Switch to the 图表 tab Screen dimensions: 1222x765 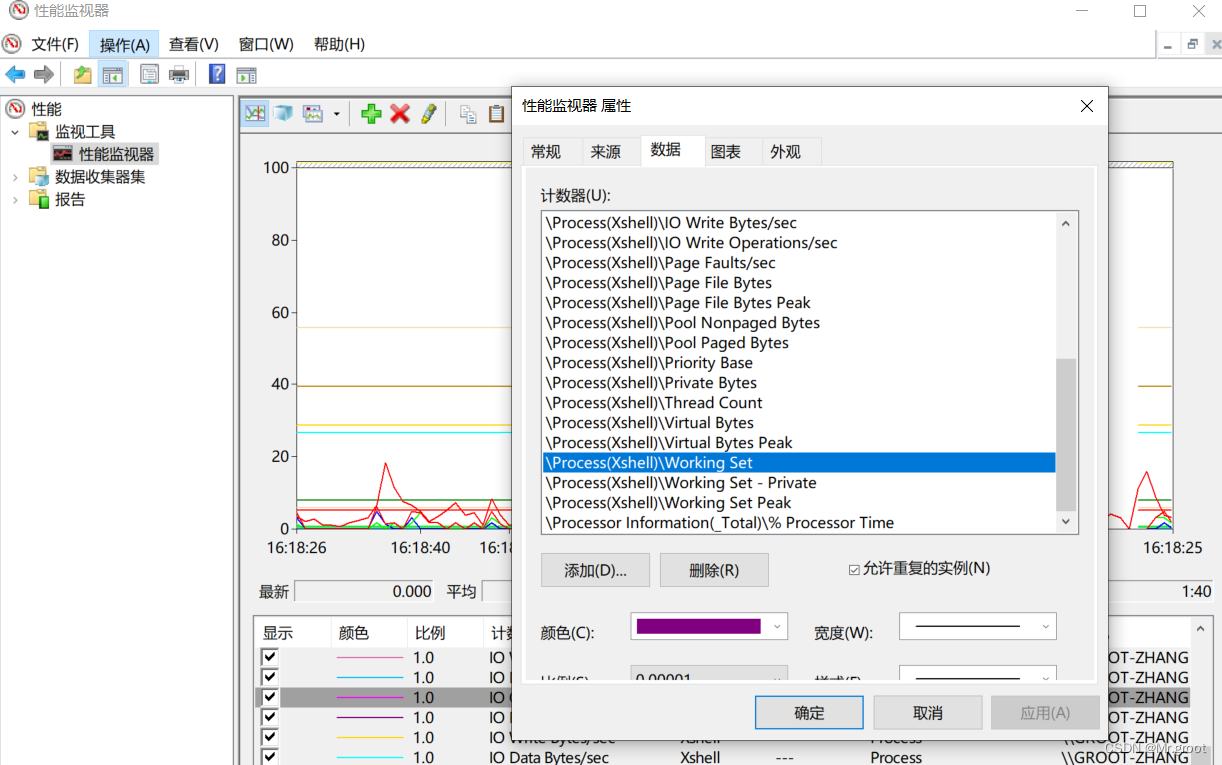(x=729, y=151)
